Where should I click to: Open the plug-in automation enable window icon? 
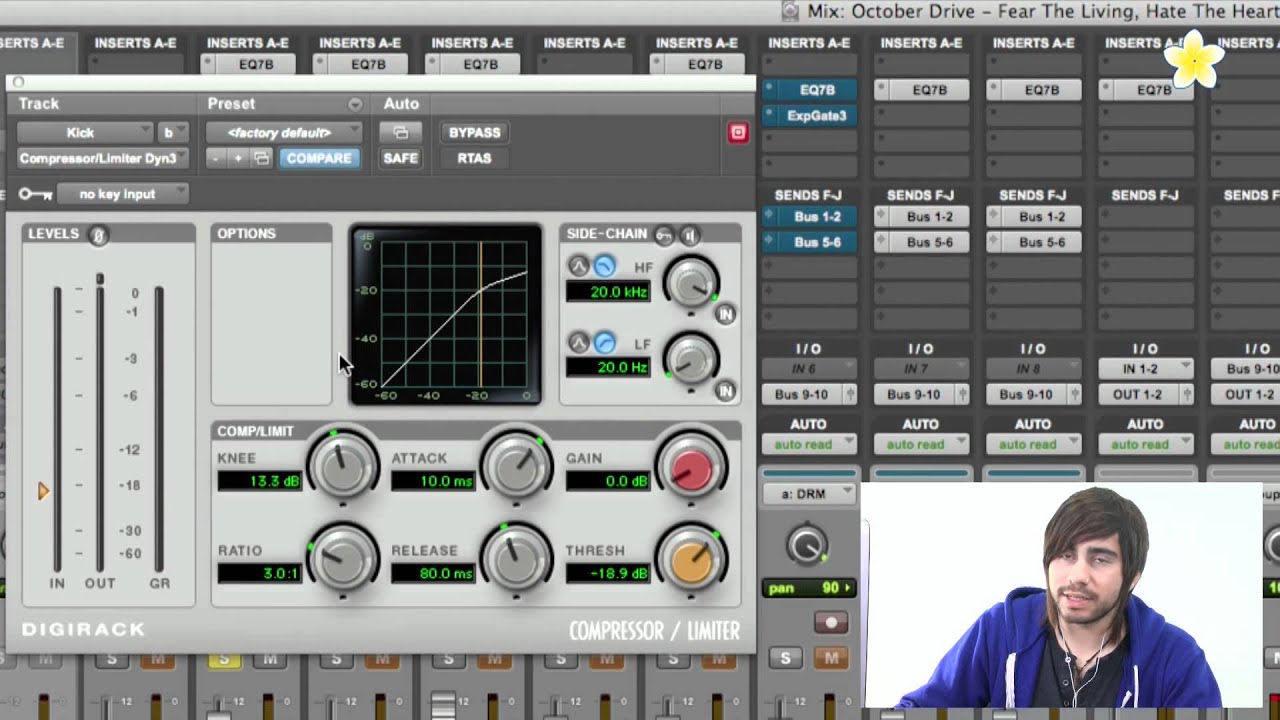click(400, 132)
